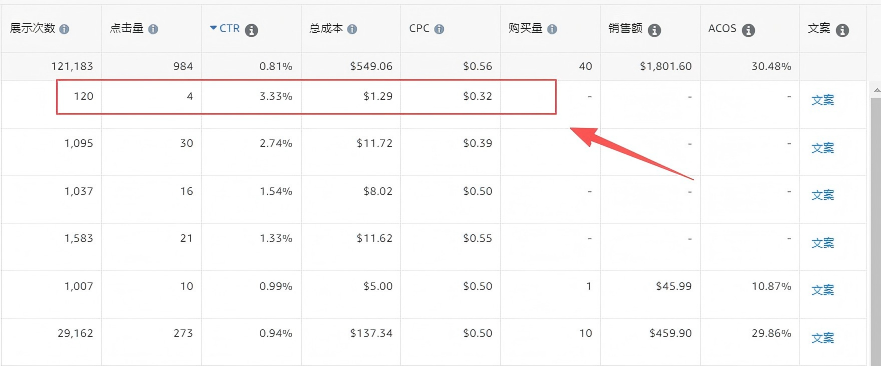
Task: Click info icon beside ACOS header
Action: pos(748,30)
